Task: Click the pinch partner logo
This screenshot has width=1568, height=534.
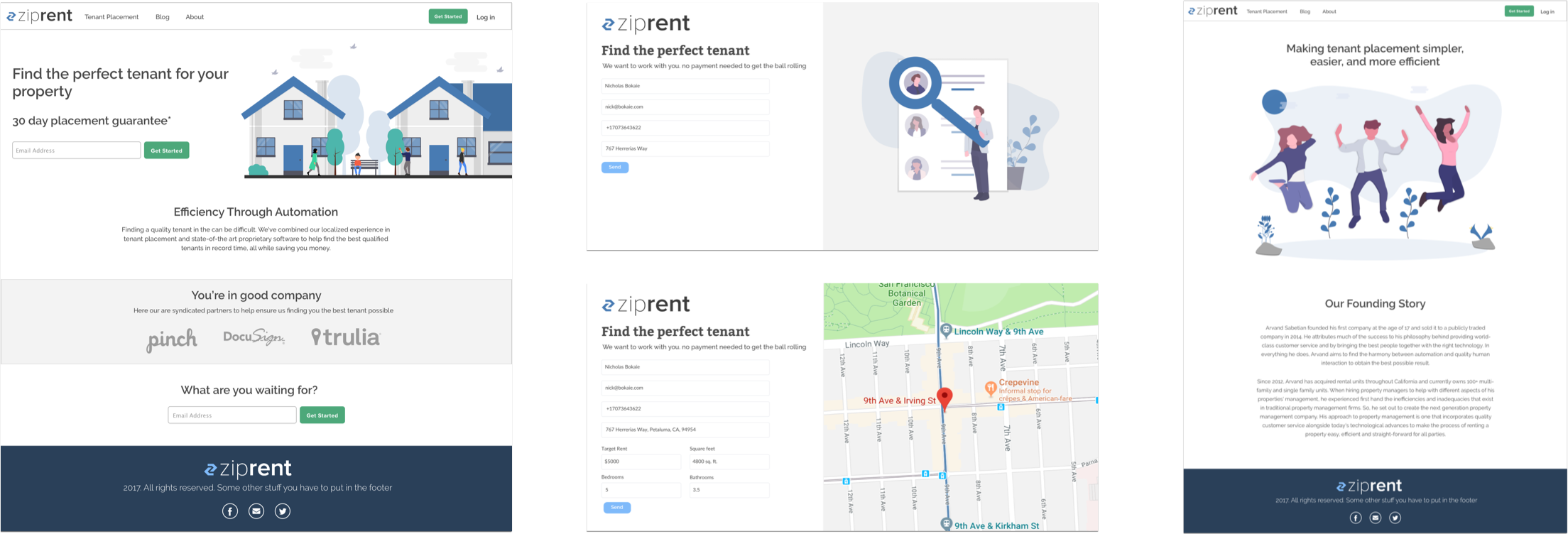Action: pos(172,339)
